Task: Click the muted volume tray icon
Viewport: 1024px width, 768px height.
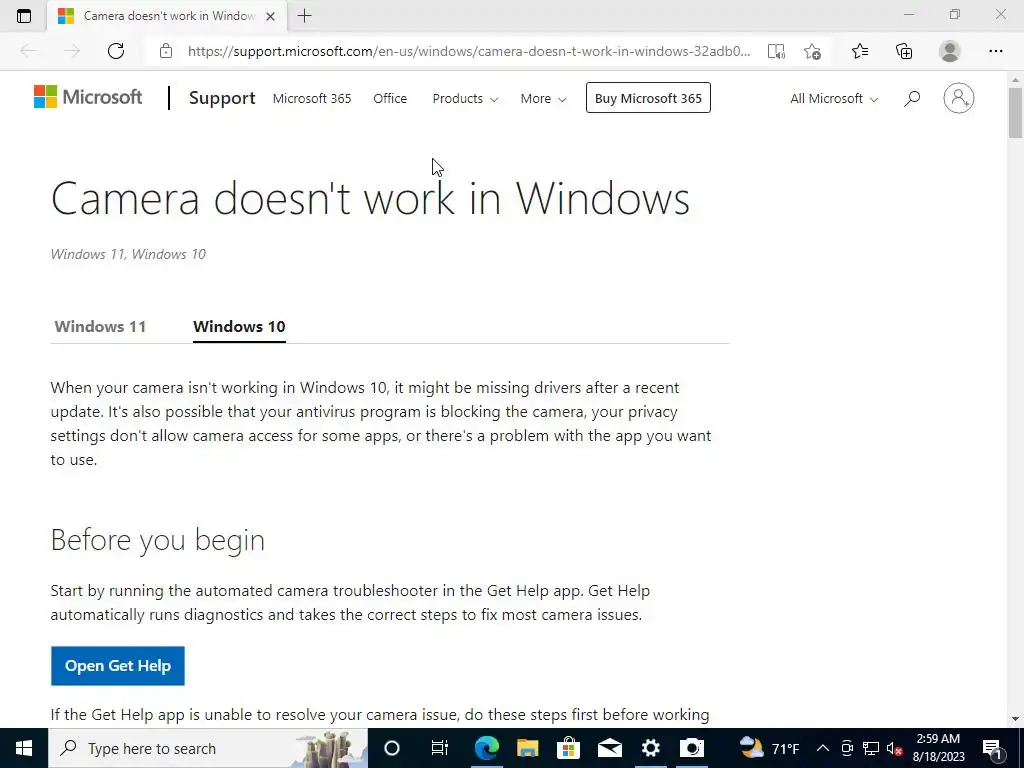Action: 895,748
